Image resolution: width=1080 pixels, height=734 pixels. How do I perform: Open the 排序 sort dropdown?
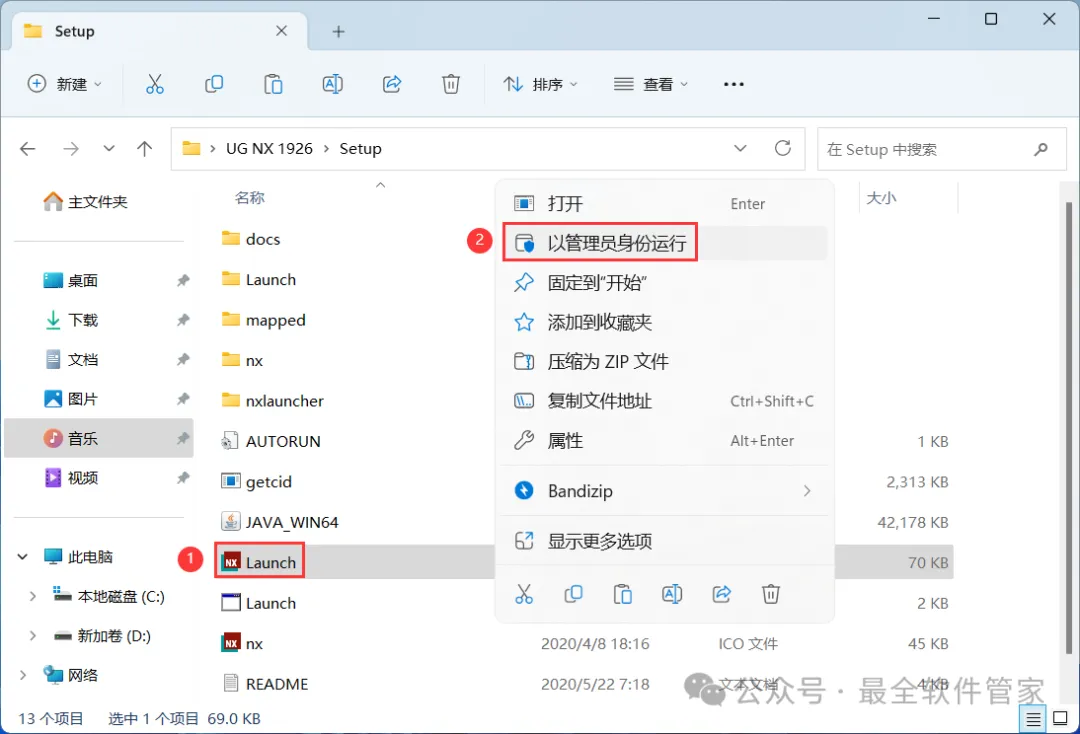pyautogui.click(x=540, y=84)
